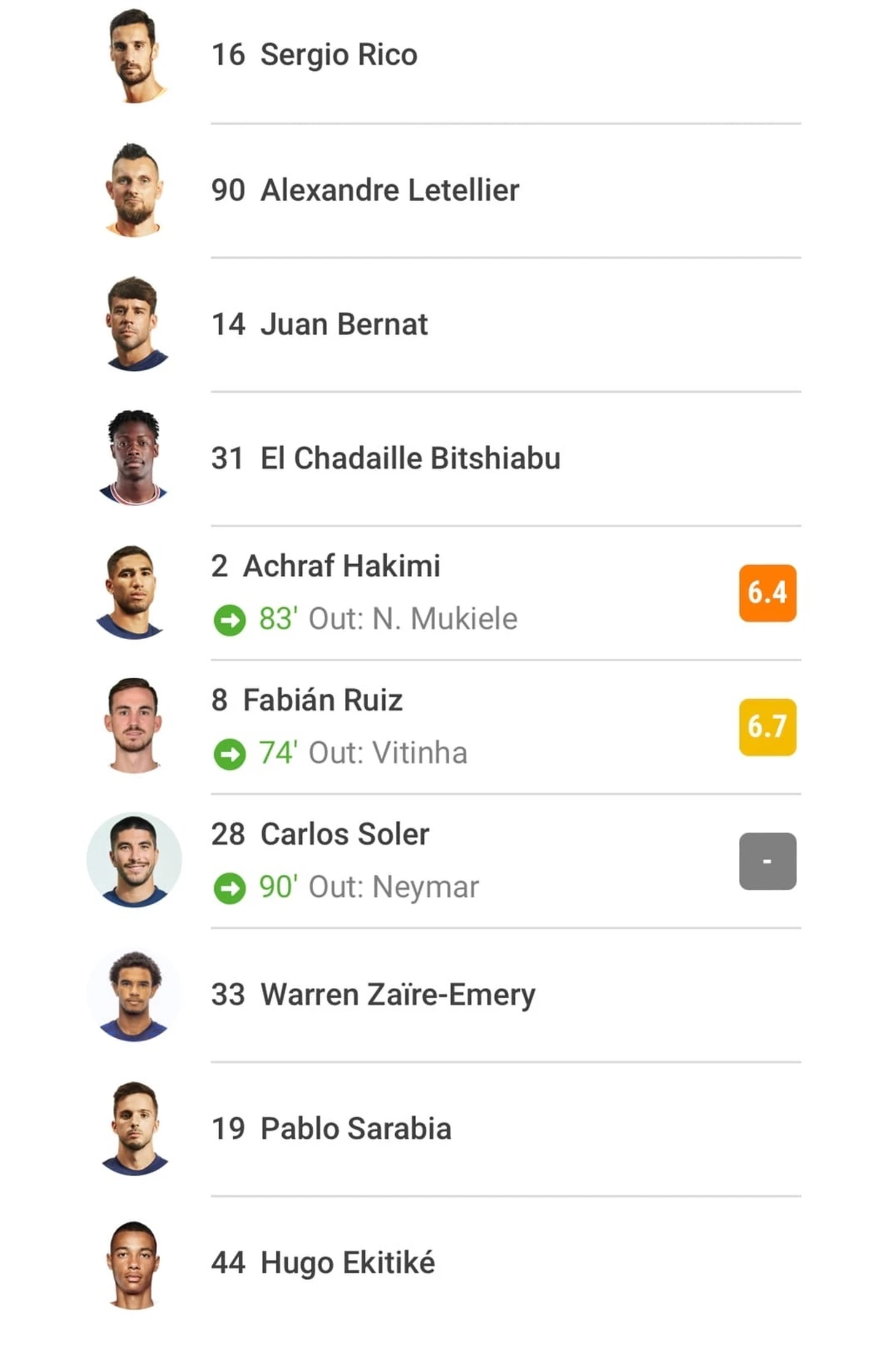The image size is (896, 1350).
Task: Click Out: N. Mukiele substitution text
Action: point(413,619)
